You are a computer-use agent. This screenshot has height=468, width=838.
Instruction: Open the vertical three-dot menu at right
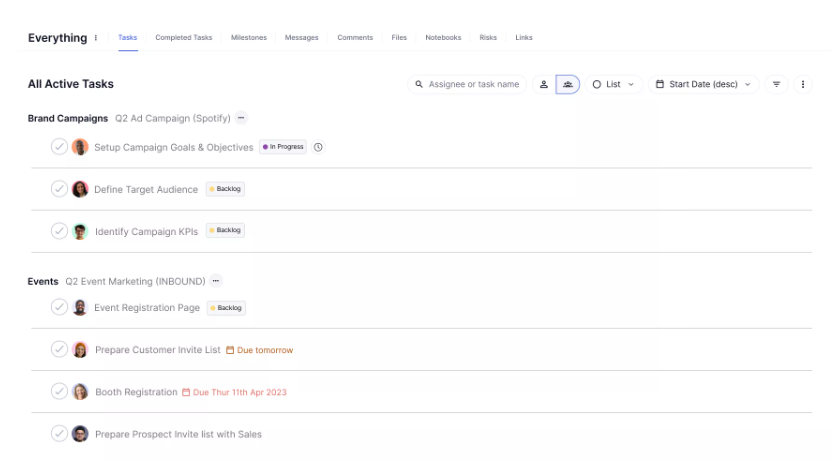[802, 85]
